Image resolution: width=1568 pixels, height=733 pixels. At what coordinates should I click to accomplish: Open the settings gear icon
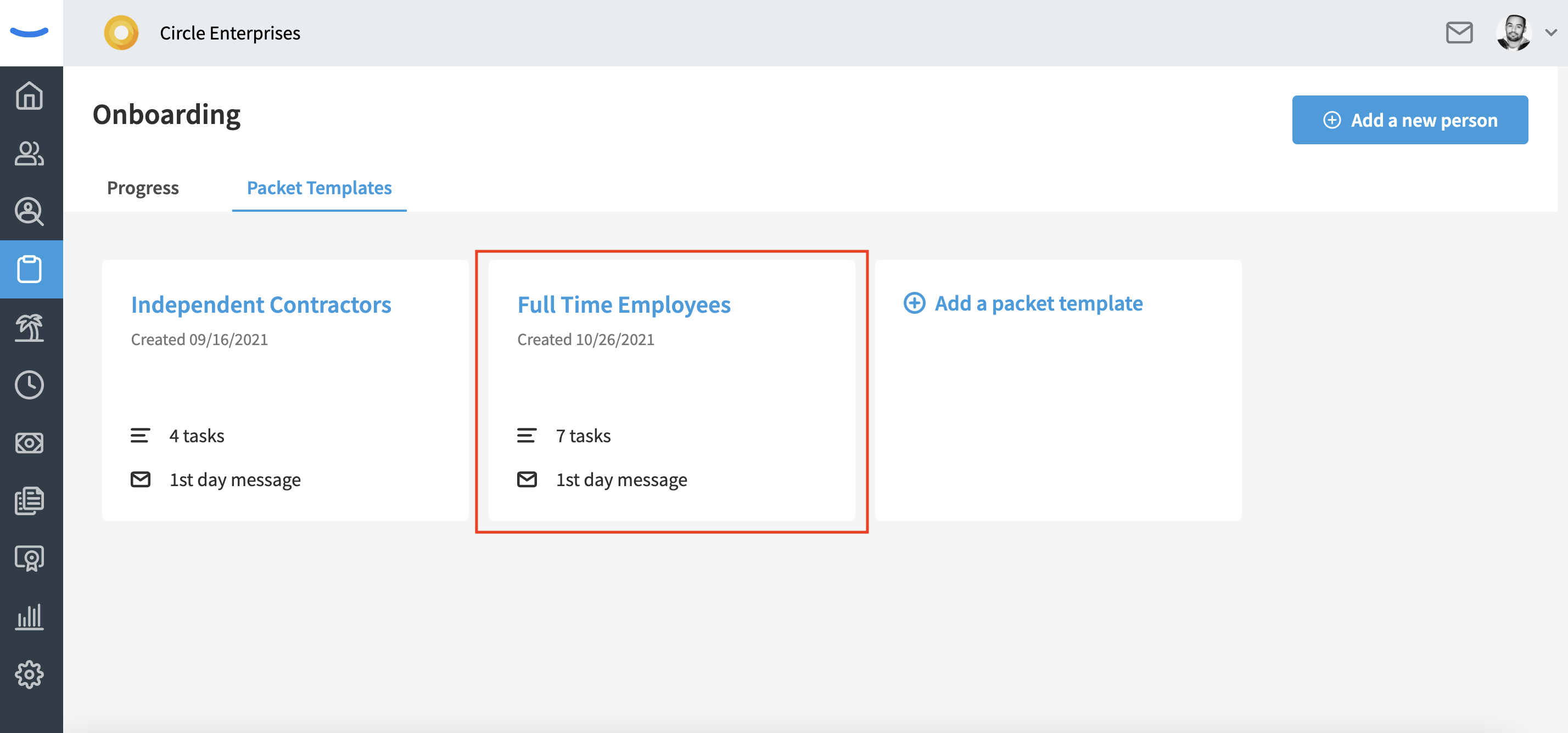pos(29,674)
